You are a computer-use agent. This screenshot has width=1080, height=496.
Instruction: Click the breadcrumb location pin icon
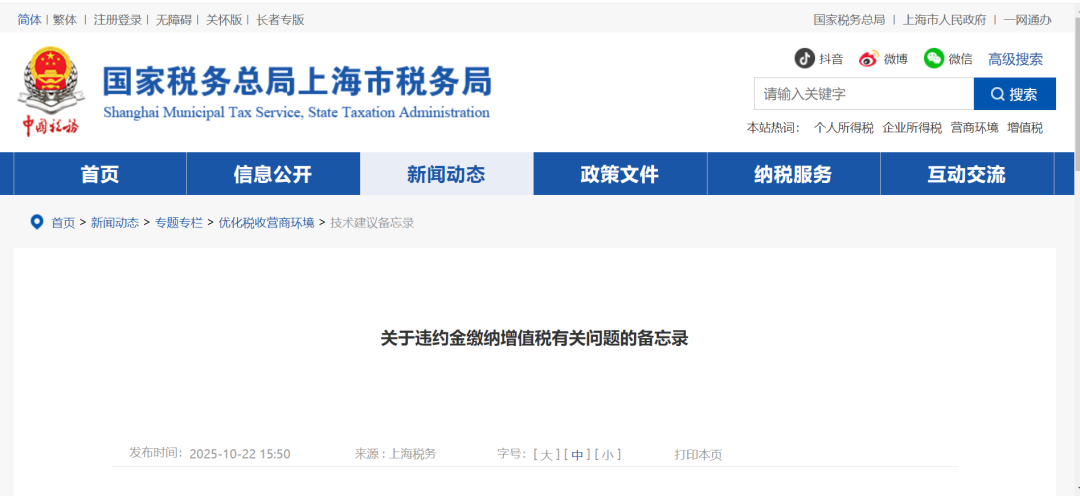click(37, 222)
